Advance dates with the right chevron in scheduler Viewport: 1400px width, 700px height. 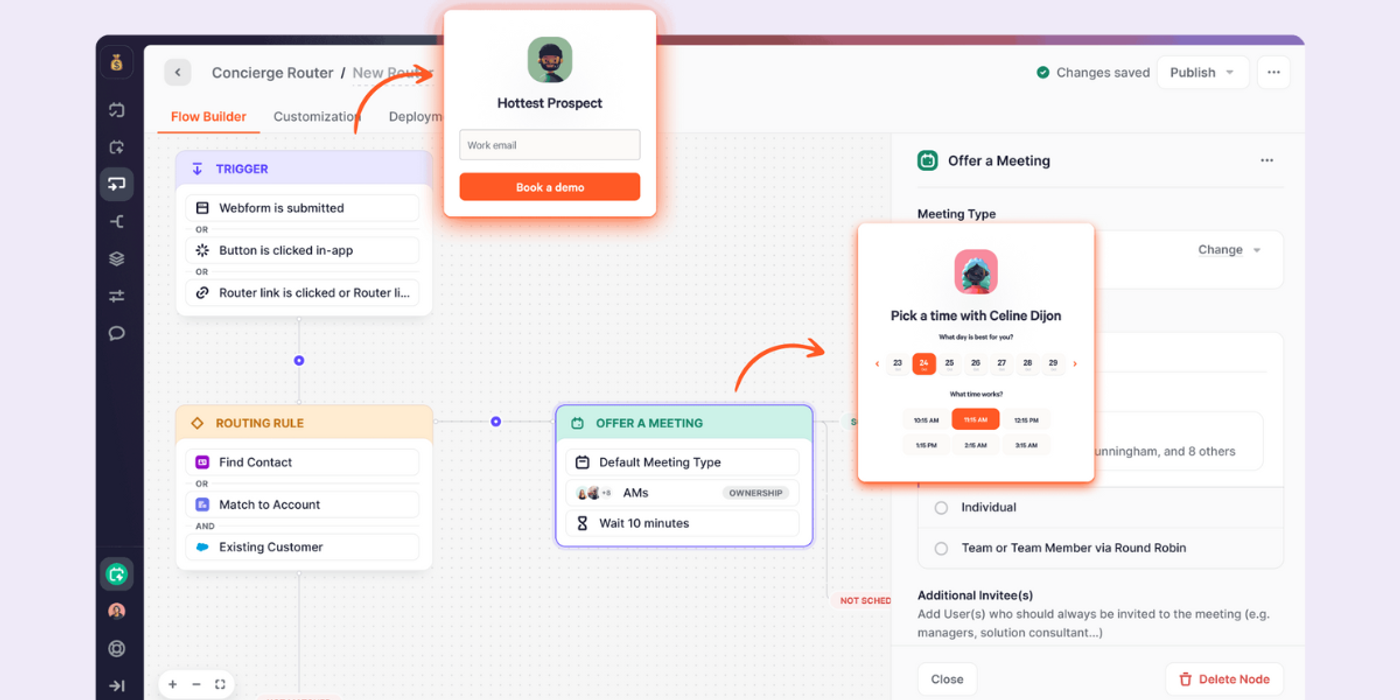point(1074,363)
